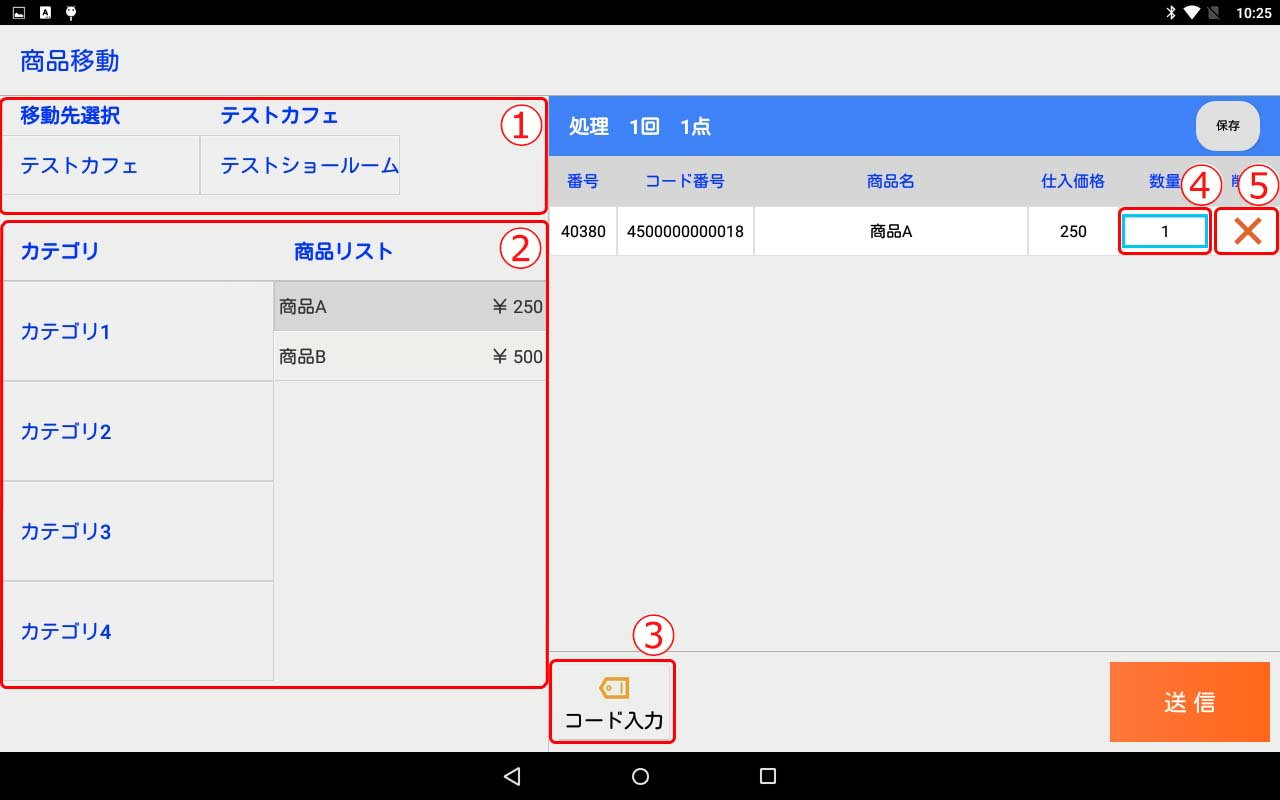Tap the 商品リスト heading

(343, 251)
